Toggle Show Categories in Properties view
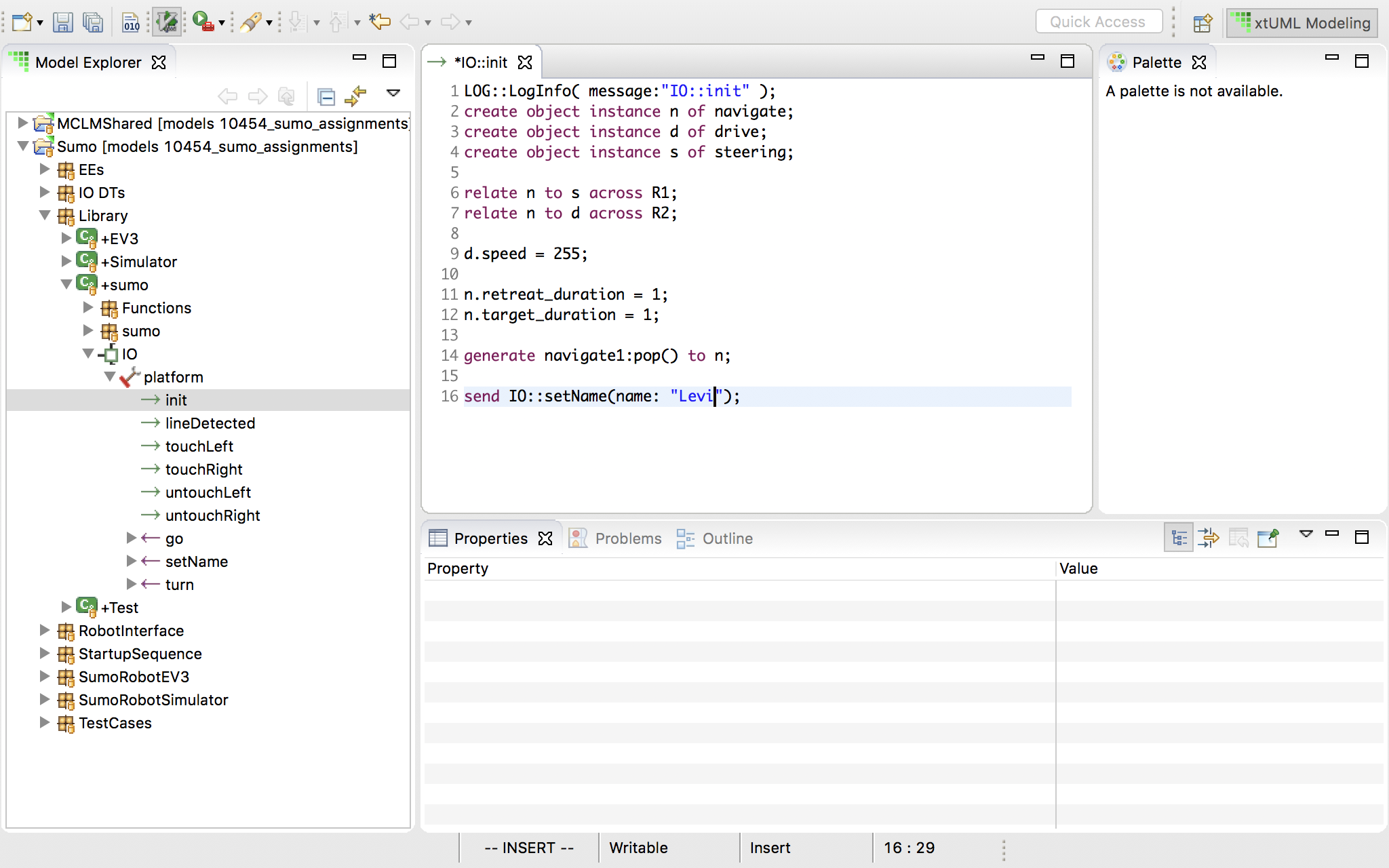The height and width of the screenshot is (868, 1389). click(x=1179, y=538)
